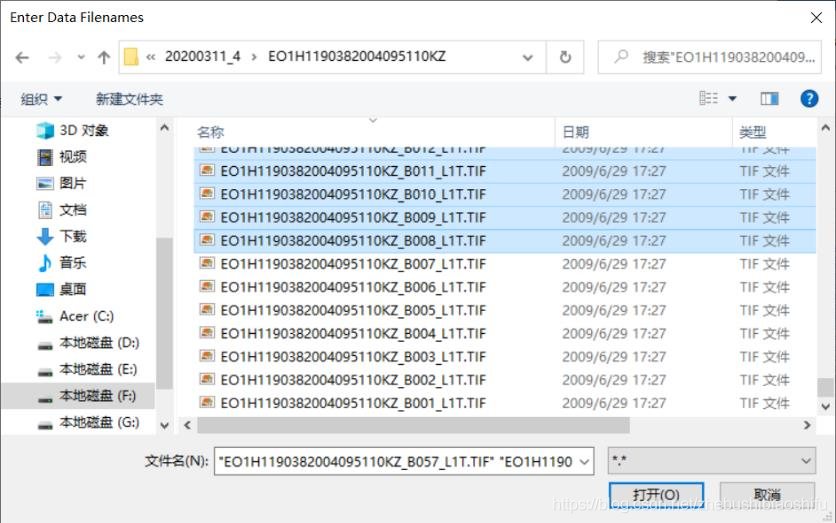
Task: Click 新建文件夹 to create folder
Action: (x=129, y=99)
